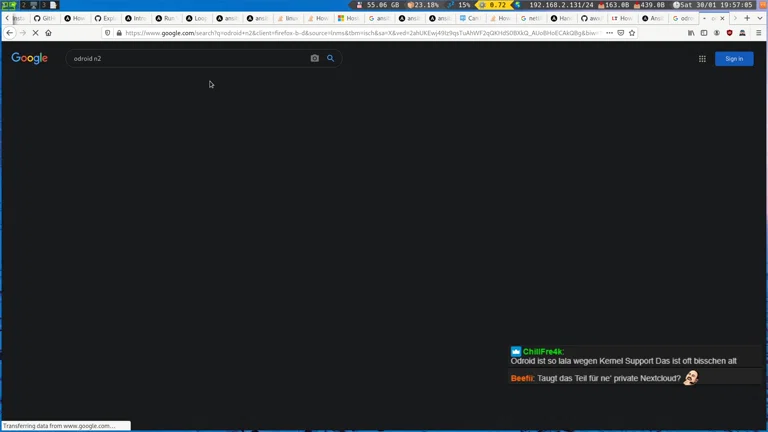
Task: Switch to the Han tab
Action: (561, 18)
